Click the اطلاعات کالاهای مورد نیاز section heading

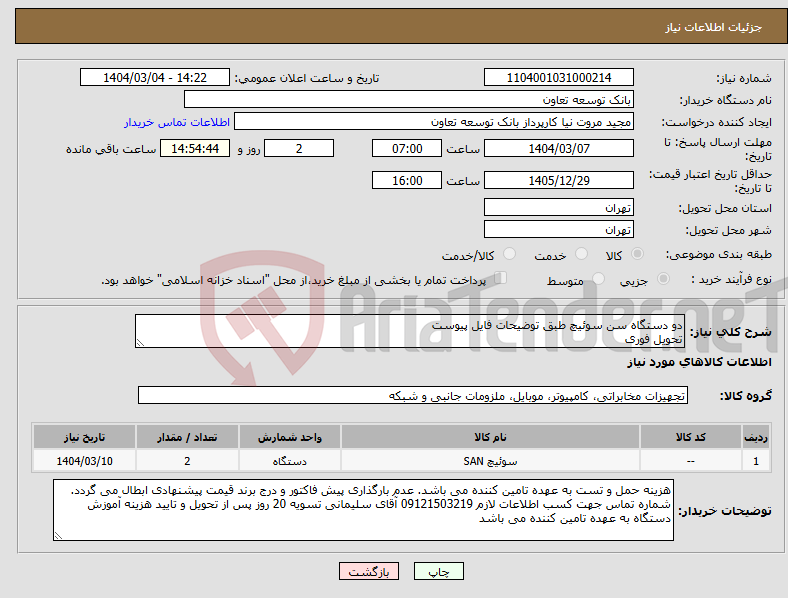pos(699,362)
